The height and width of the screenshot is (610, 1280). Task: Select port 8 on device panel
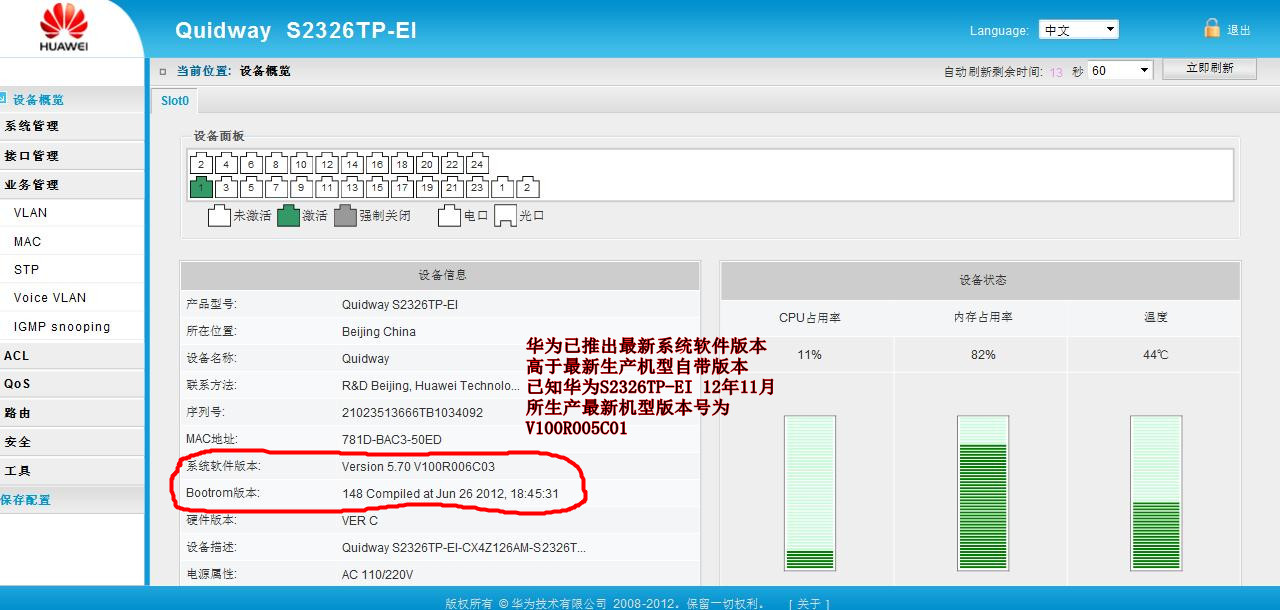pos(276,164)
